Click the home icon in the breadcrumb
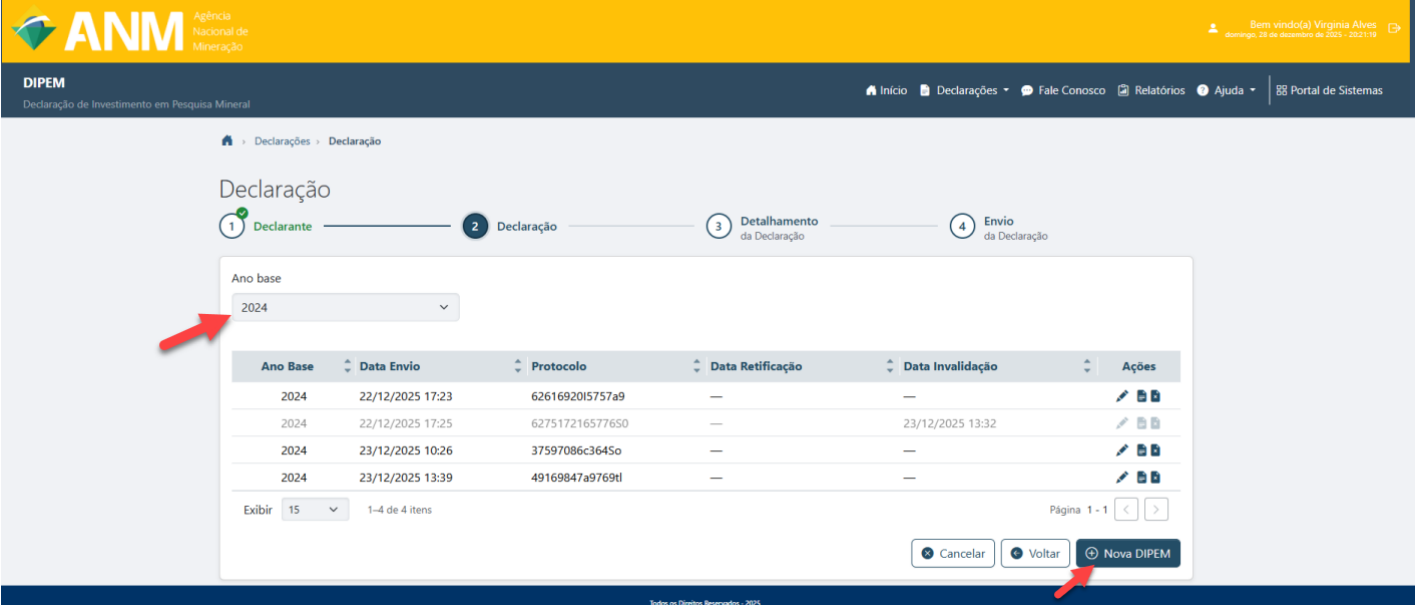Screen dimensions: 1415x605 click(x=227, y=141)
